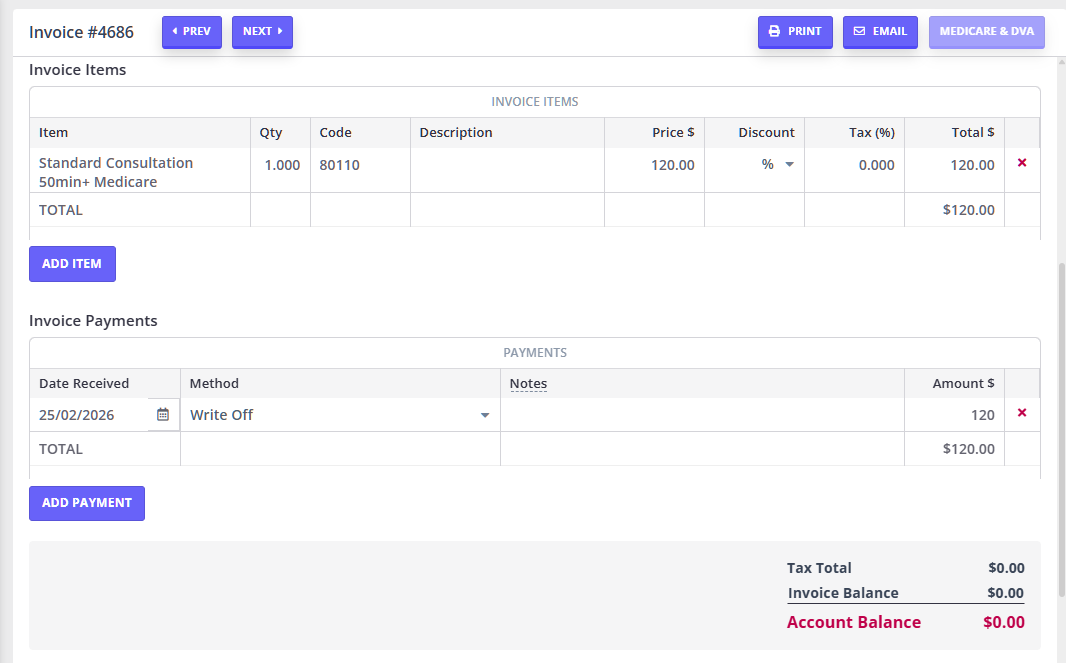Email the invoice
Image resolution: width=1066 pixels, height=663 pixels.
click(x=880, y=32)
